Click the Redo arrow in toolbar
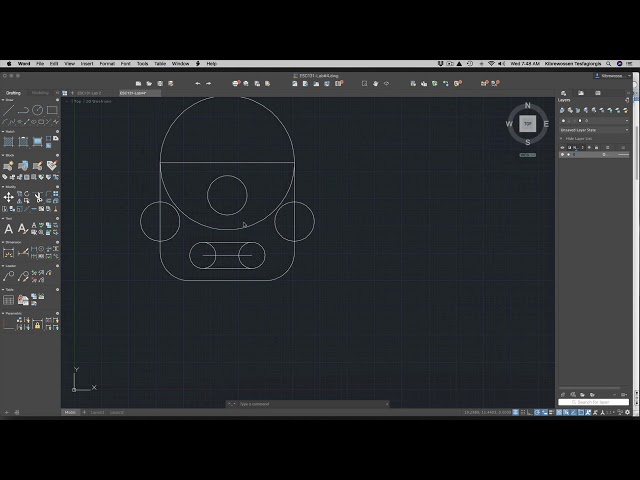The height and width of the screenshot is (480, 640). tap(209, 84)
